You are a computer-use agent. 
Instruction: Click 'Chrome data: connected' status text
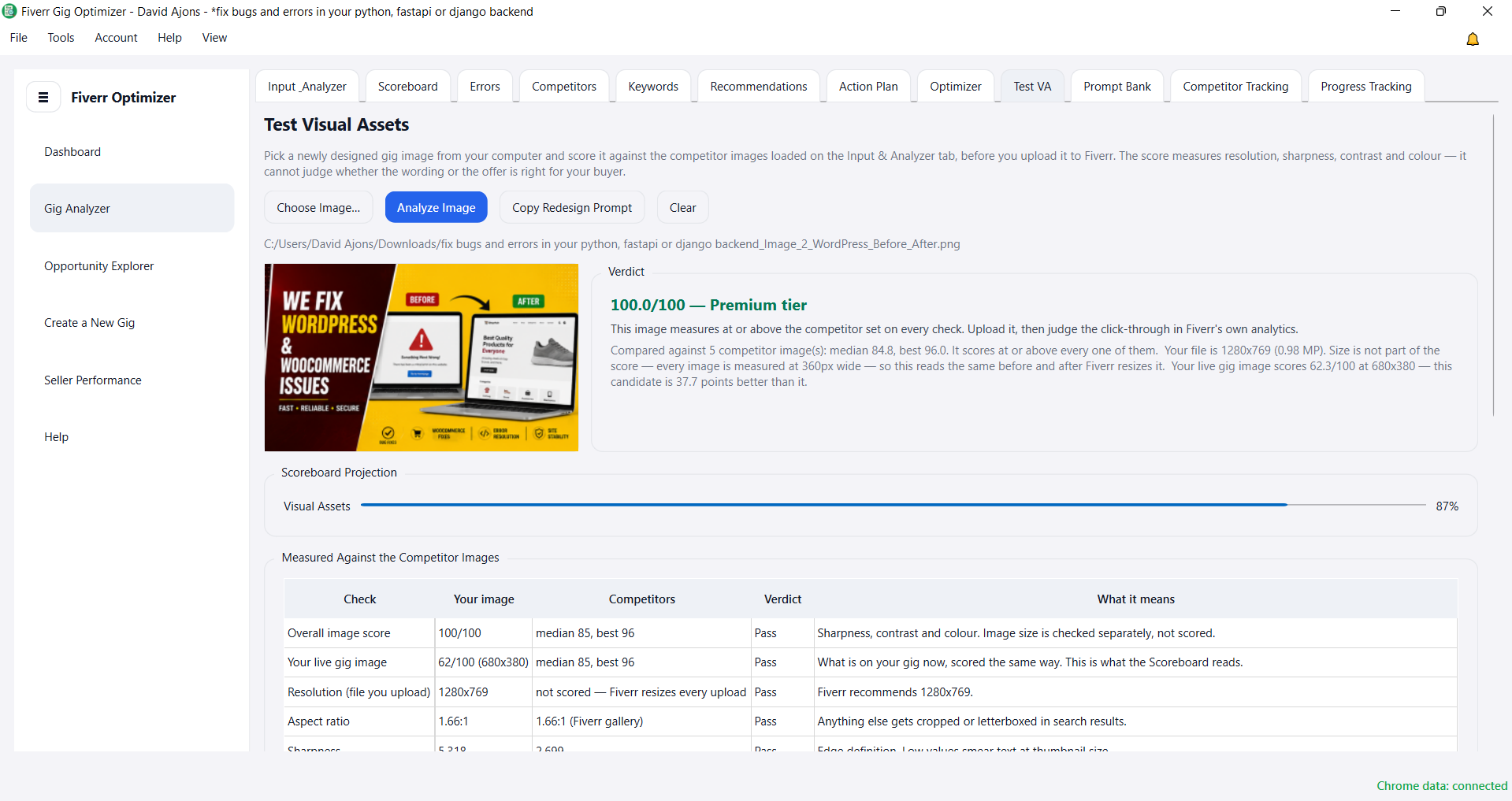point(1442,786)
